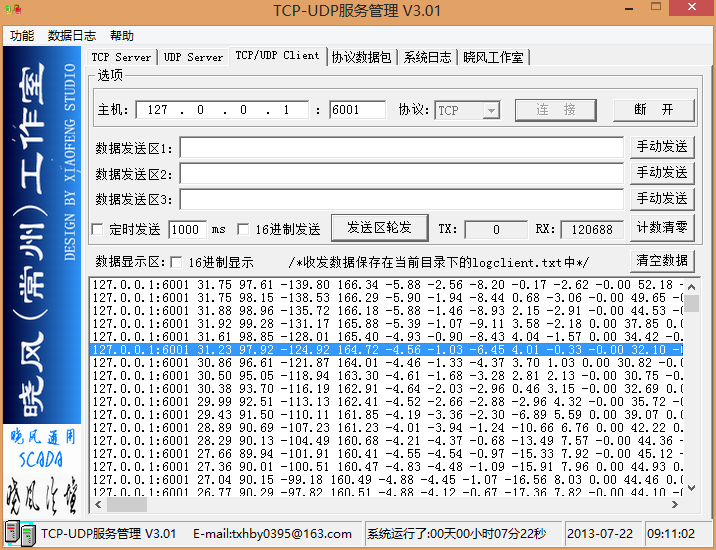
Task: Enable the 定时发送 checkbox
Action: [98, 229]
